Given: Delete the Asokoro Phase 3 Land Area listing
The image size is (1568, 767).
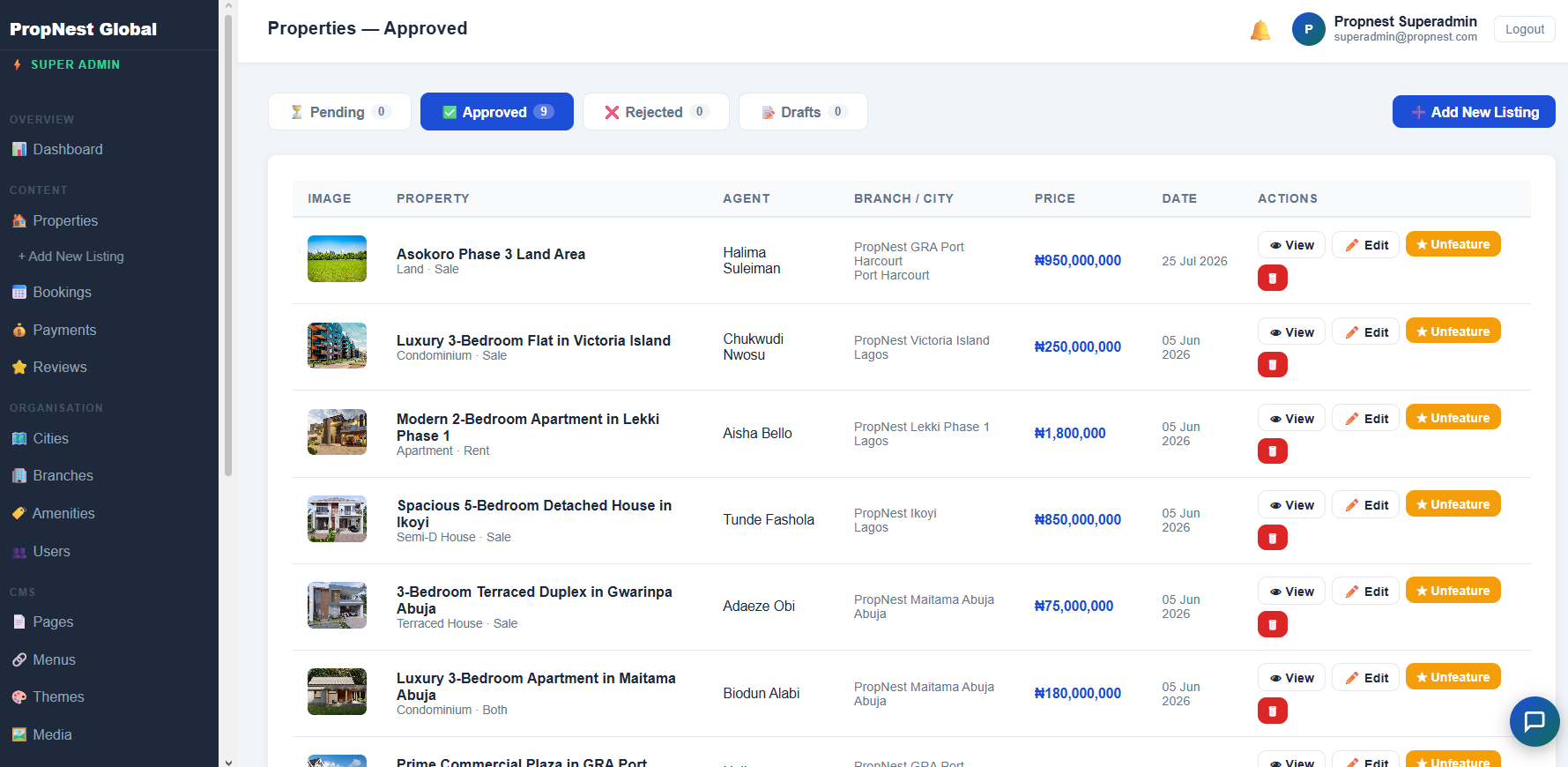Looking at the screenshot, I should (1272, 278).
